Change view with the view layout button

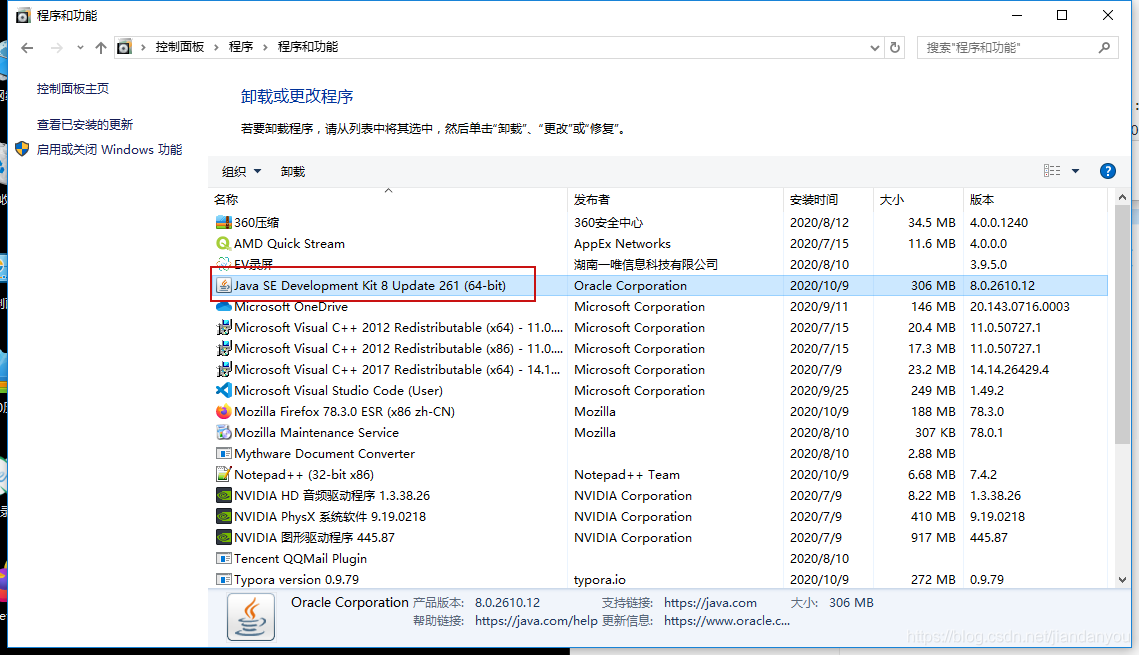[1052, 171]
